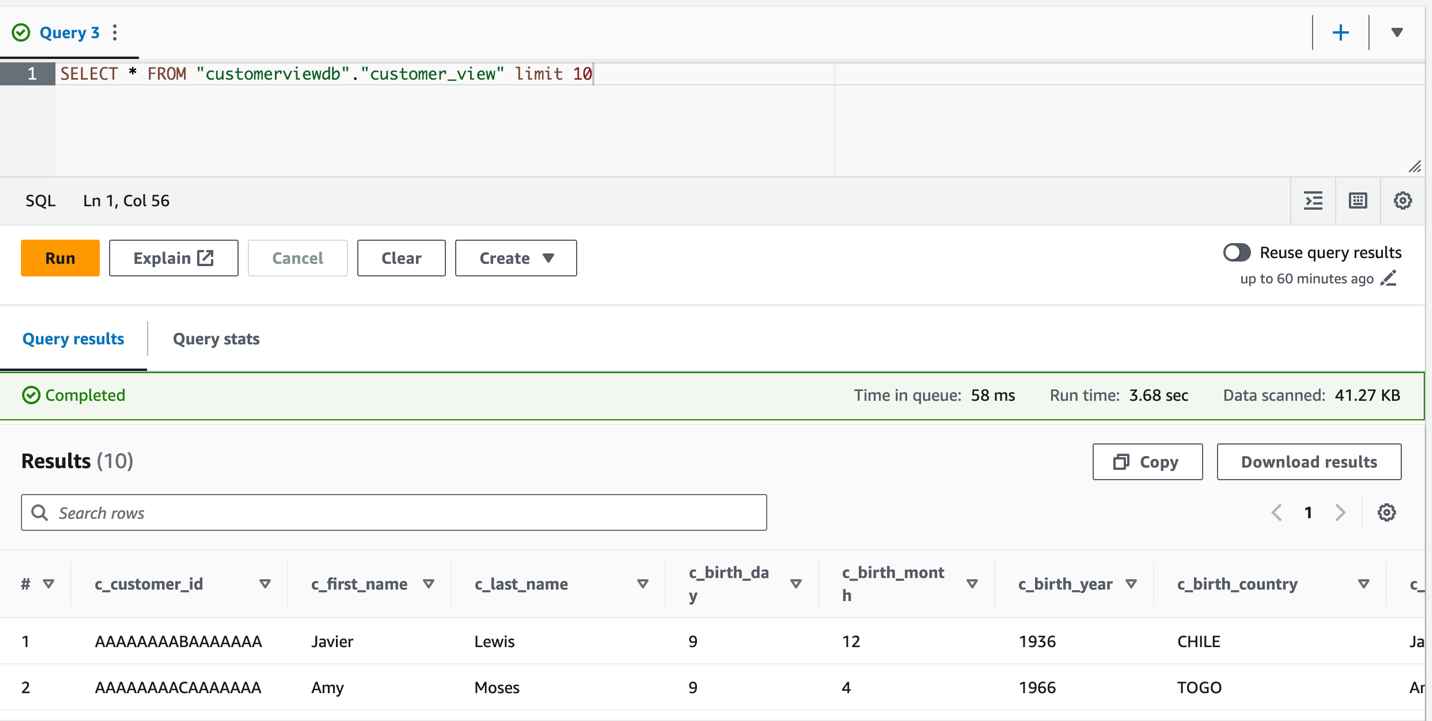Sort by c_last_name column arrow
Viewport: 1432px width, 721px height.
coord(643,584)
